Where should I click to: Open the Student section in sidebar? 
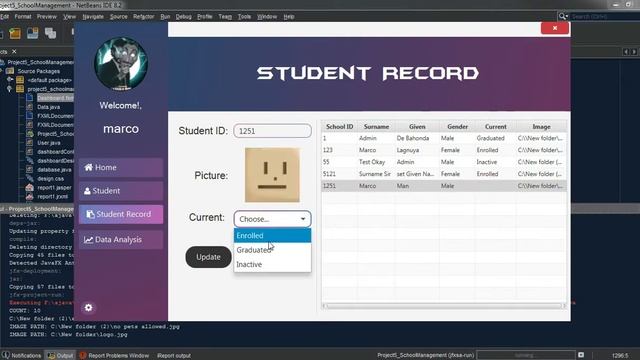[x=121, y=191]
